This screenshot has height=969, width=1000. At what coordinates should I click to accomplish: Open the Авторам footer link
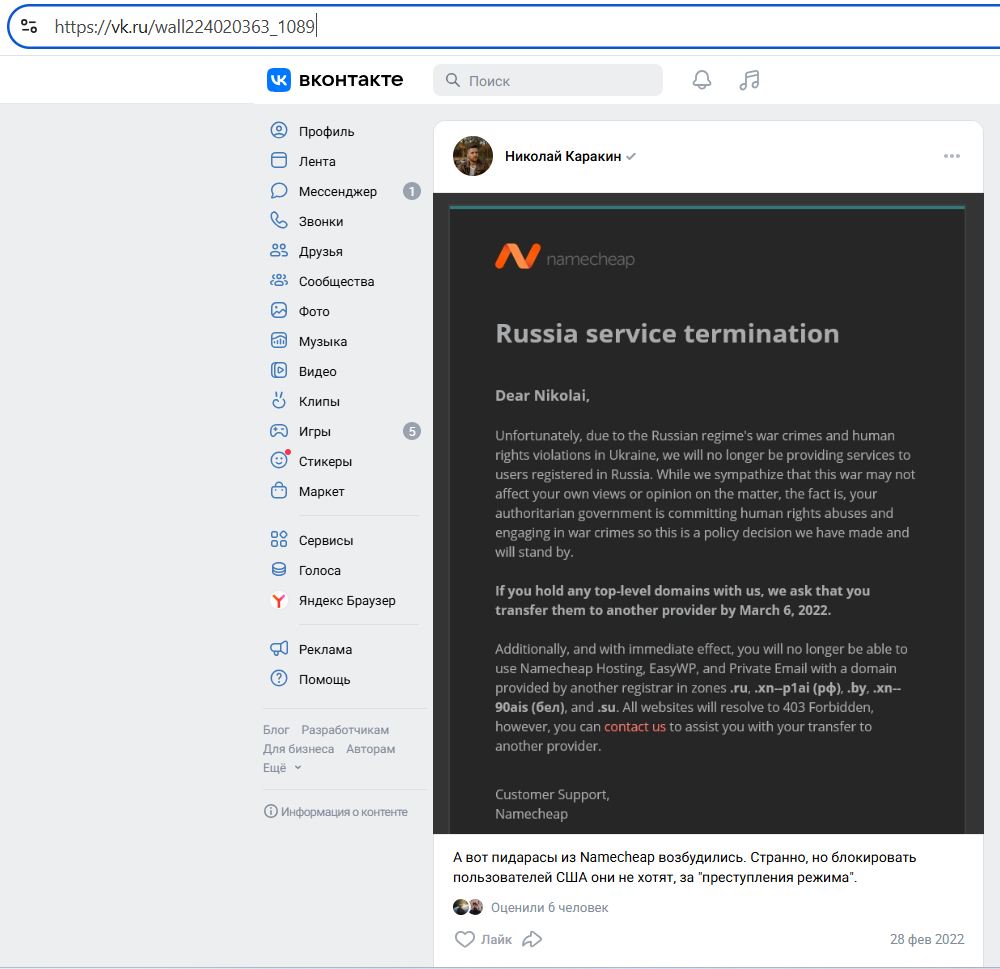[371, 749]
